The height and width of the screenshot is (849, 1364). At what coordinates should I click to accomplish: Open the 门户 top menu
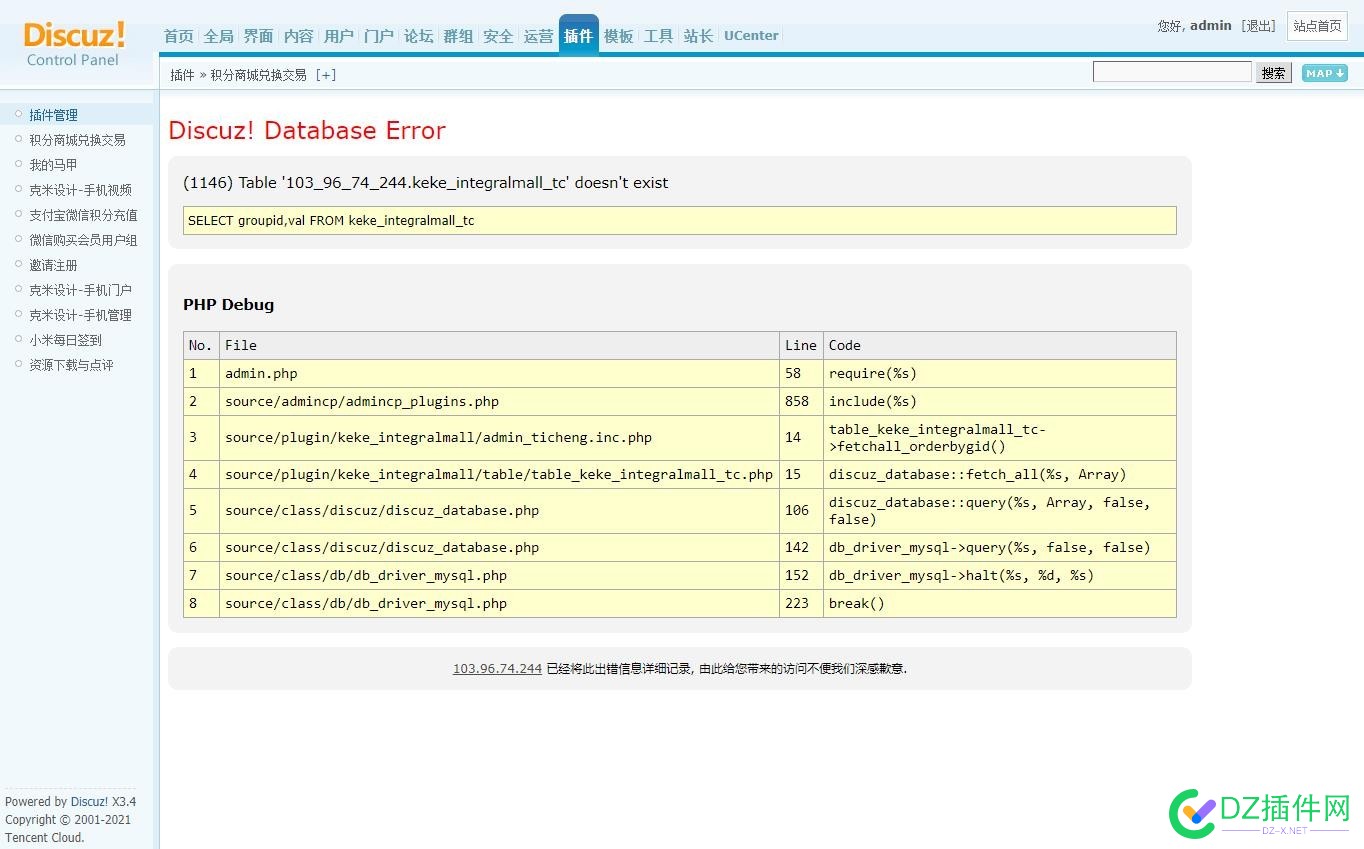pyautogui.click(x=379, y=36)
